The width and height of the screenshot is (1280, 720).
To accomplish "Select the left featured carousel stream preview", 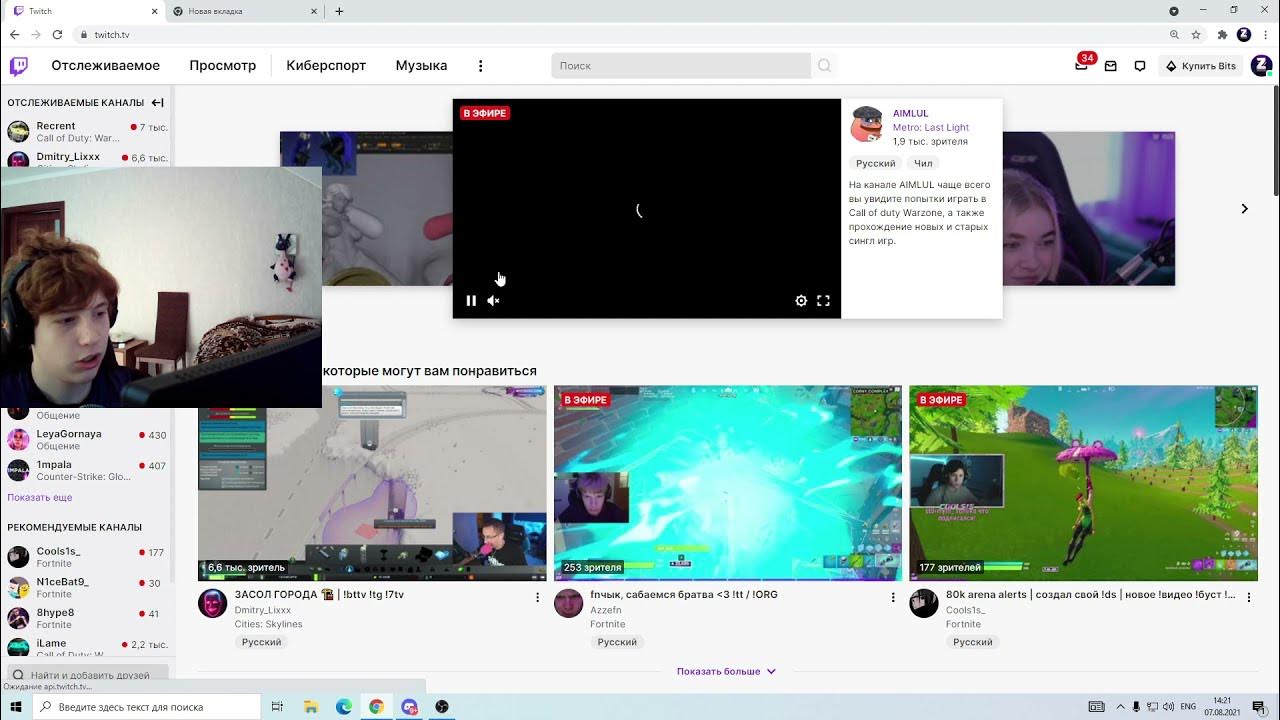I will (x=366, y=209).
